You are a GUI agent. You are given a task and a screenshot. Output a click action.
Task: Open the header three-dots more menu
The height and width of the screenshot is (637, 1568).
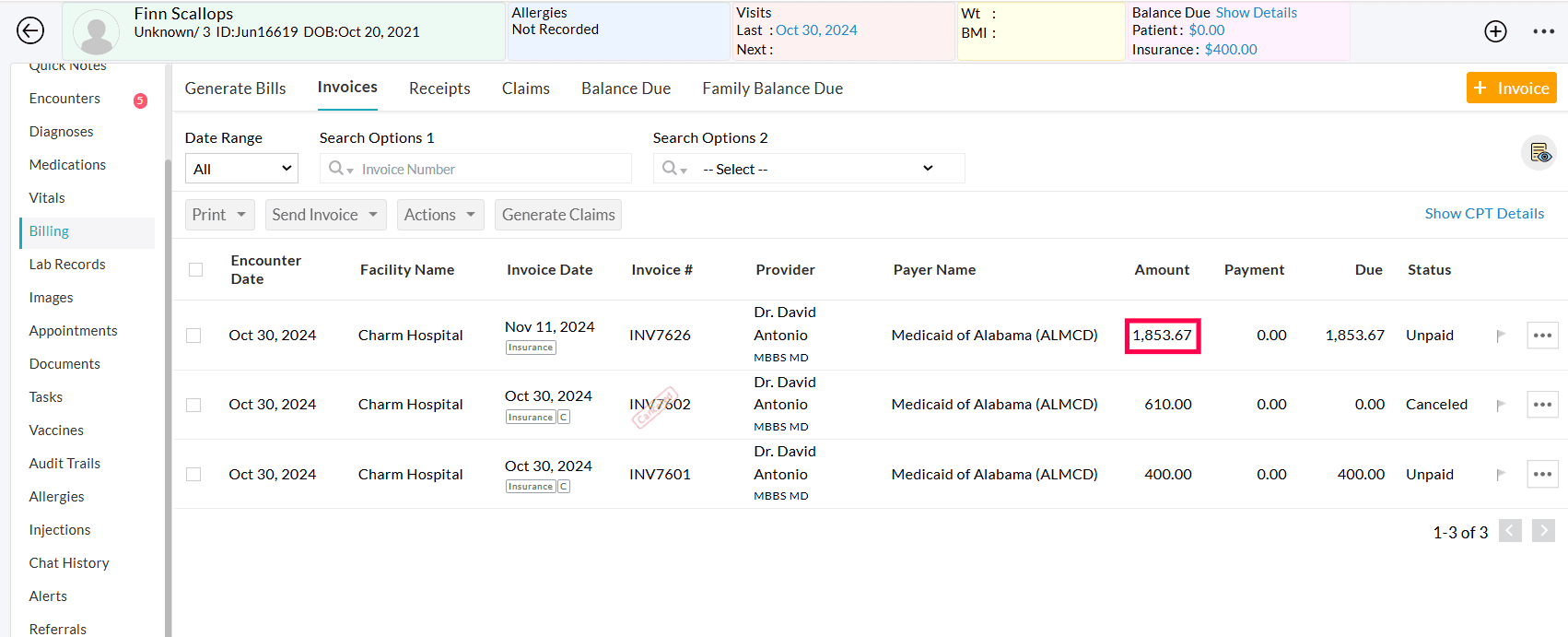tap(1543, 31)
